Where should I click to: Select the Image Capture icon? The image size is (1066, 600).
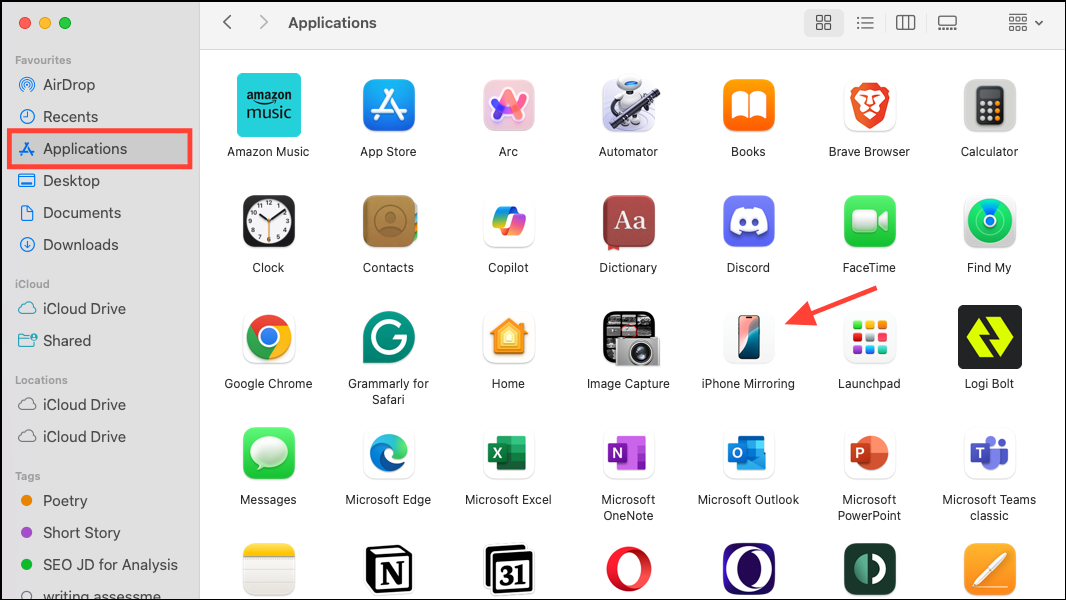630,338
